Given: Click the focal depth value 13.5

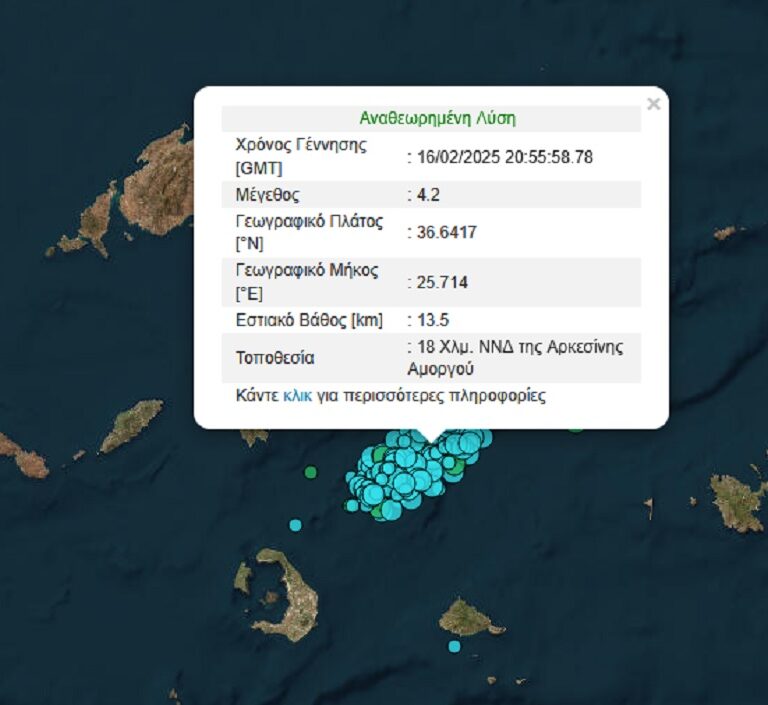Looking at the screenshot, I should (438, 320).
